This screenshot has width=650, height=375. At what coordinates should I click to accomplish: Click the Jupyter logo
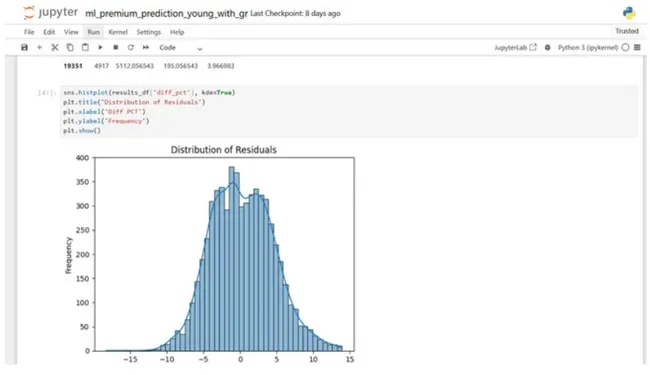pyautogui.click(x=51, y=12)
